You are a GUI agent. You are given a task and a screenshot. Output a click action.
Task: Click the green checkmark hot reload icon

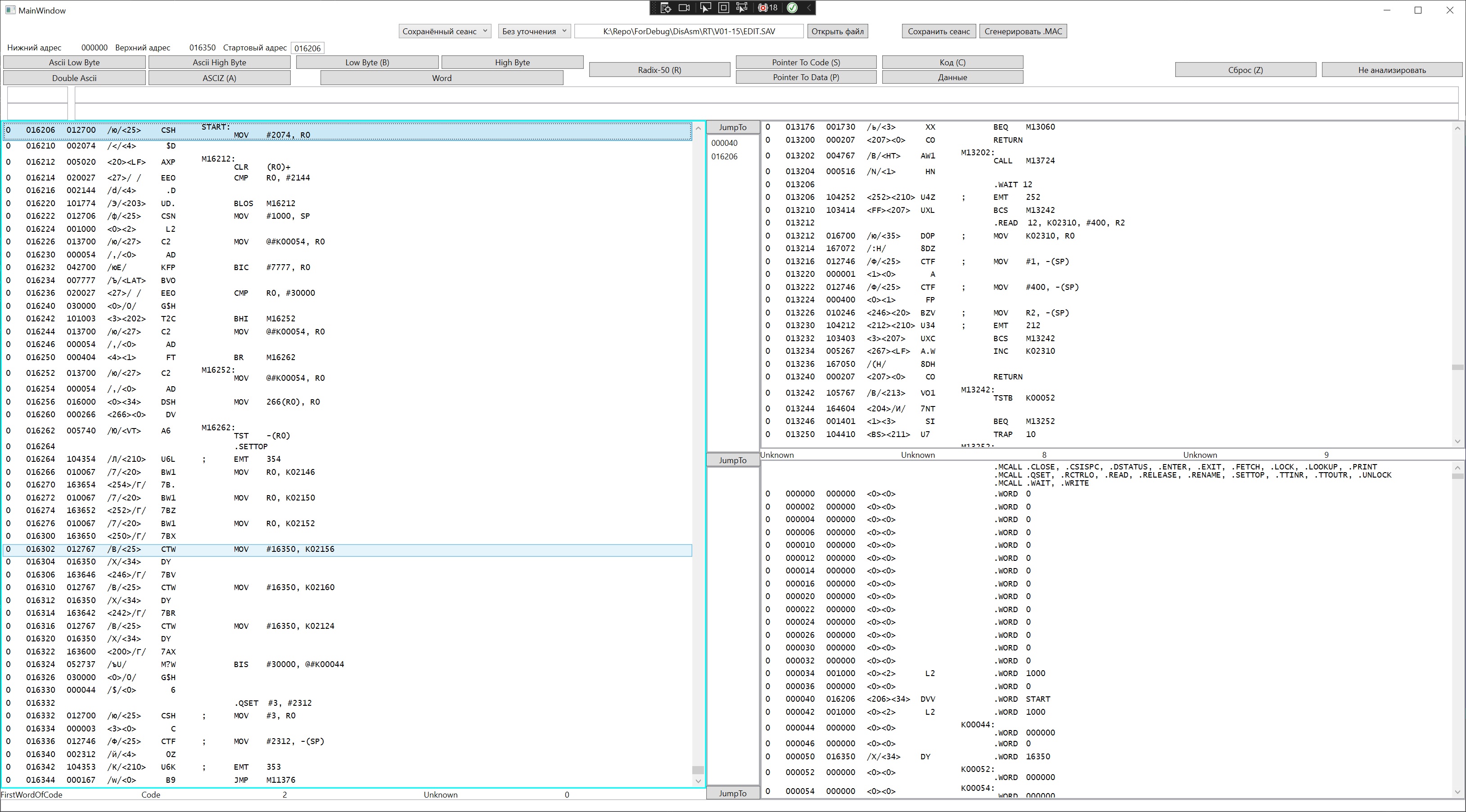tap(792, 8)
